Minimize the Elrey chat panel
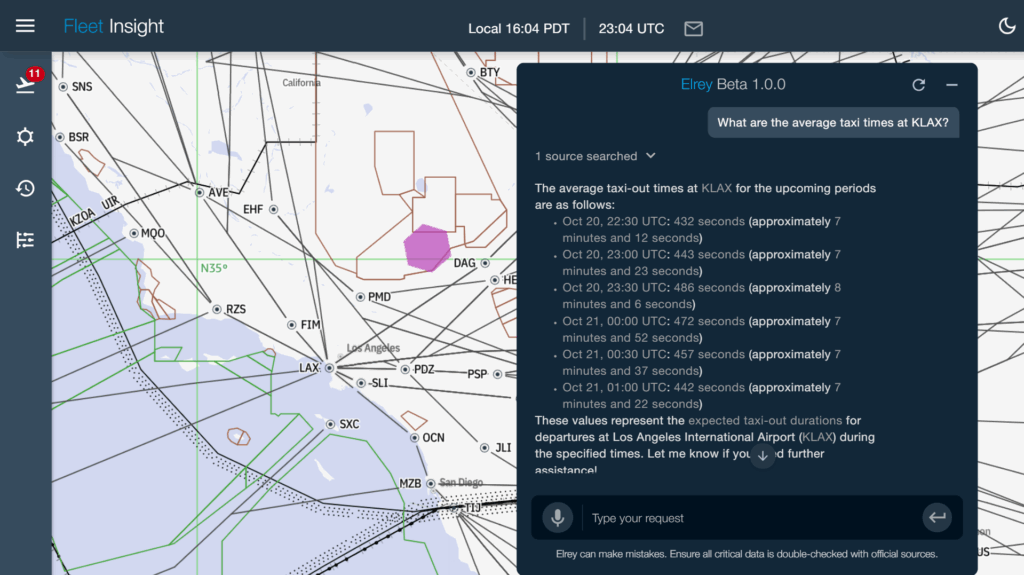The height and width of the screenshot is (575, 1024). click(x=952, y=85)
